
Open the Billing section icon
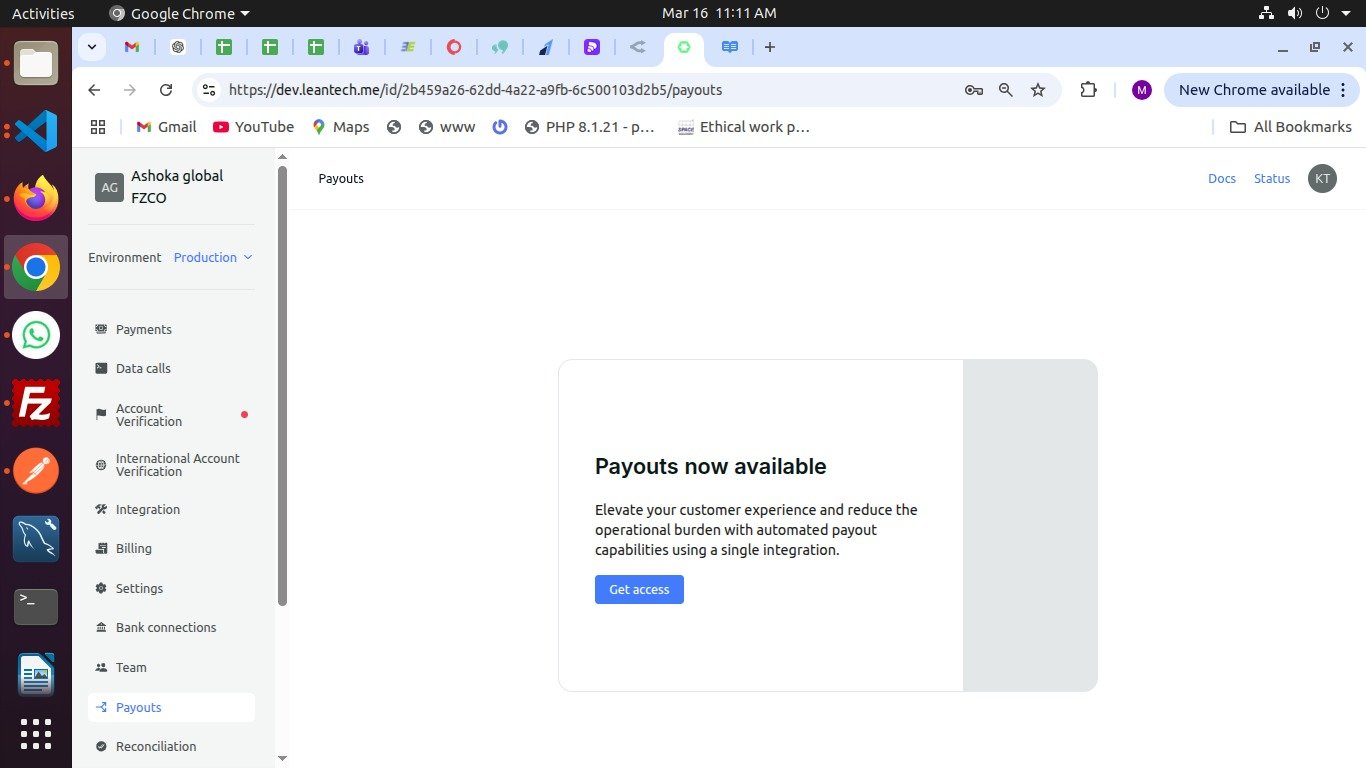(x=101, y=548)
